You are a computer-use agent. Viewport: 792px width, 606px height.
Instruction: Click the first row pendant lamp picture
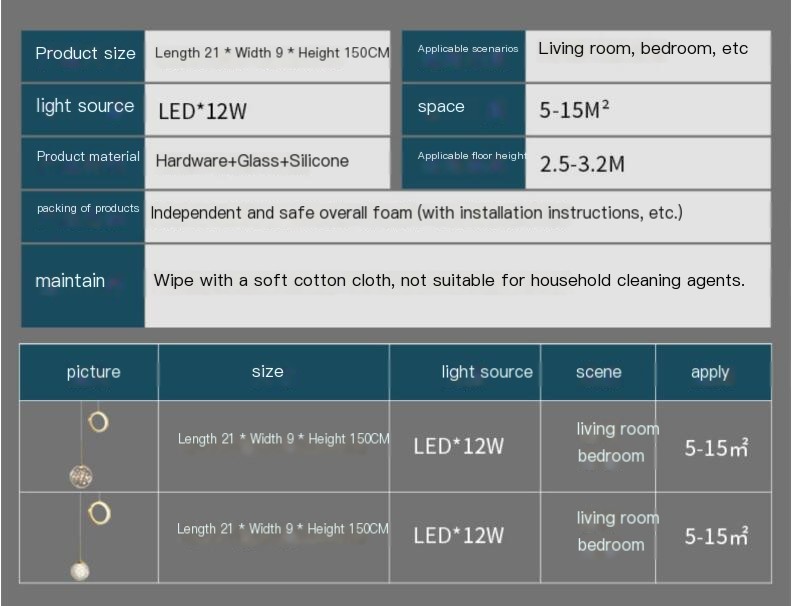89,447
